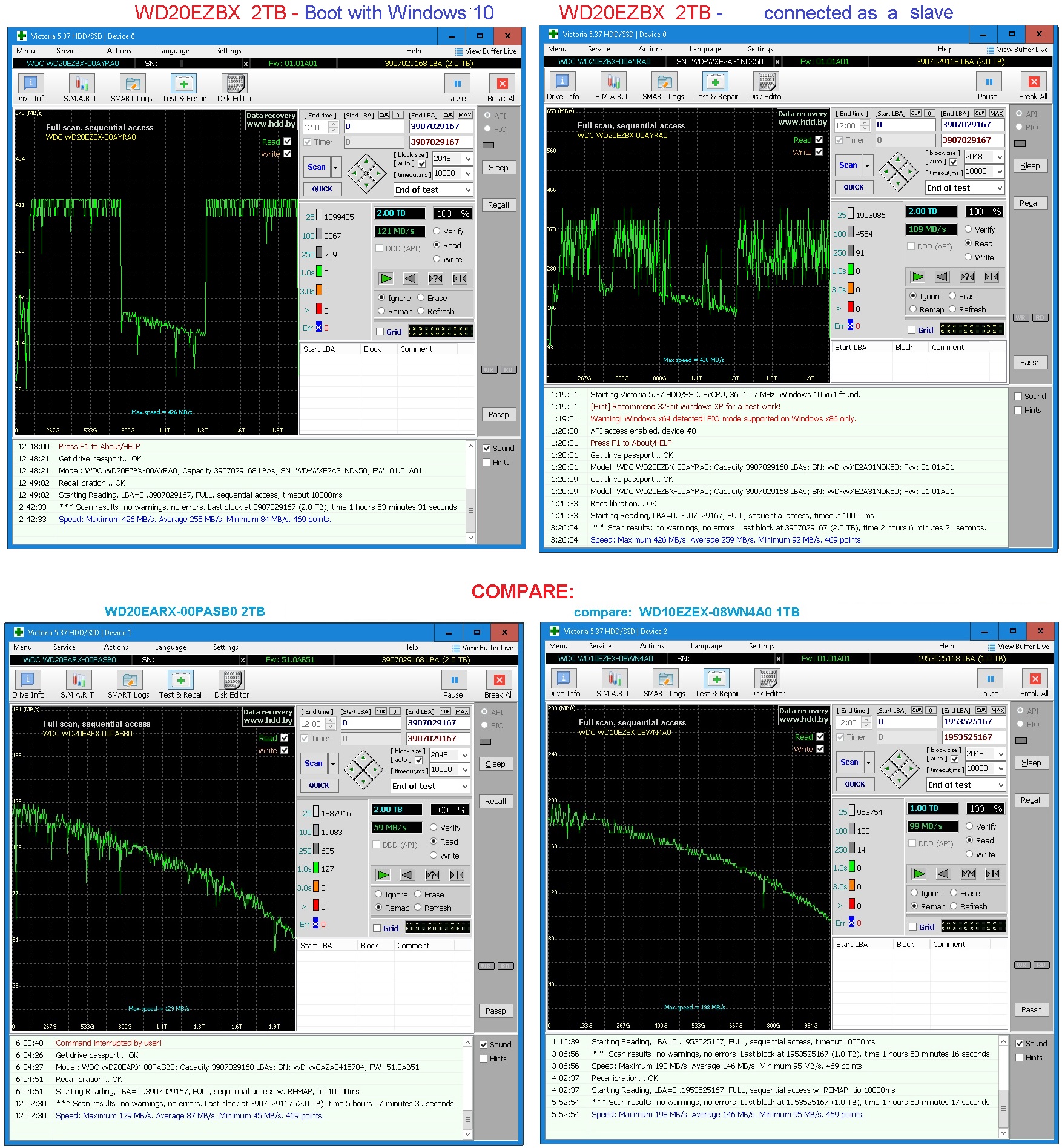Open Drive Info in the Boot with Windows 10 window
Viewport: 1062px width, 1148px height.
31,88
